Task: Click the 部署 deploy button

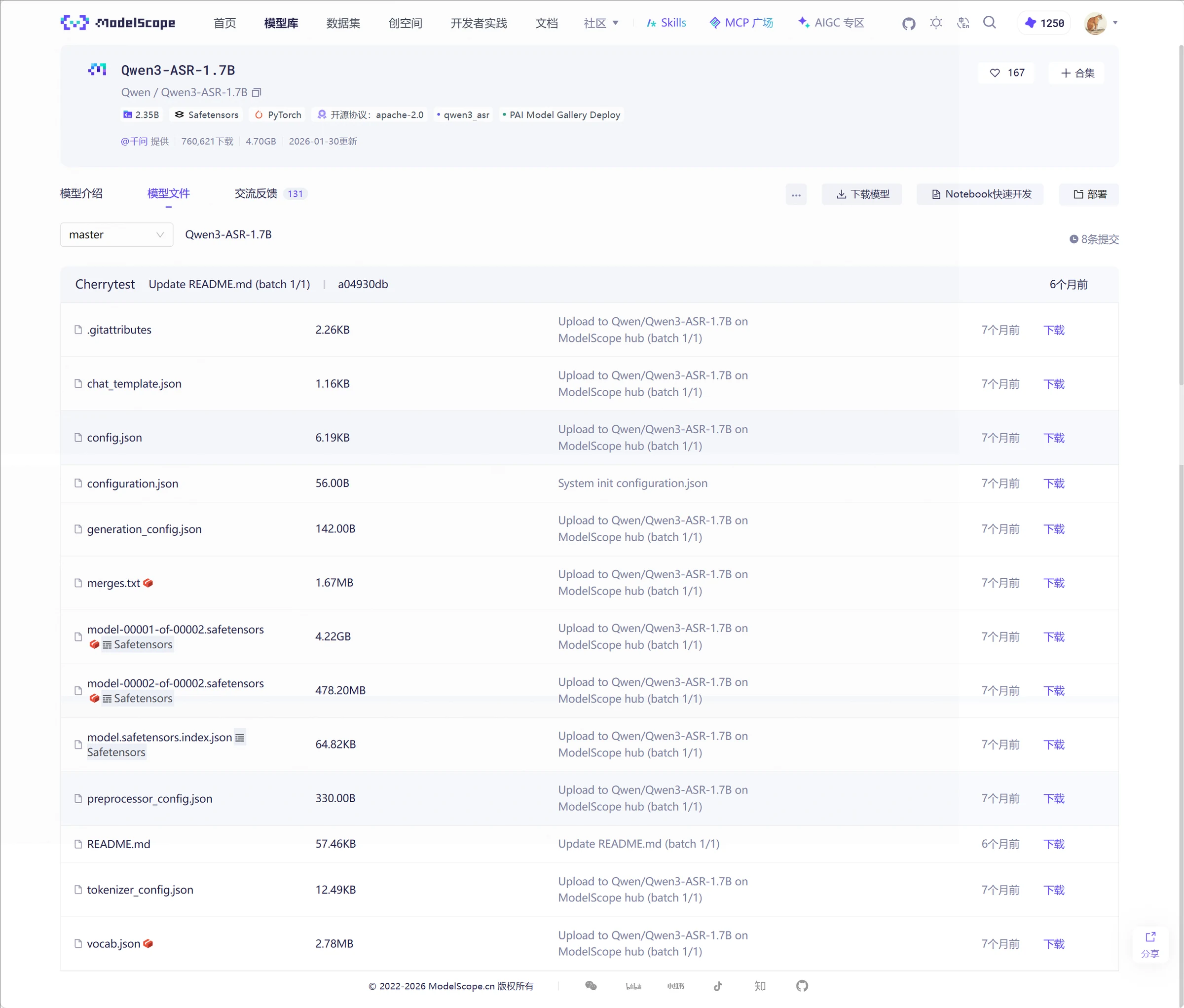Action: pos(1089,194)
